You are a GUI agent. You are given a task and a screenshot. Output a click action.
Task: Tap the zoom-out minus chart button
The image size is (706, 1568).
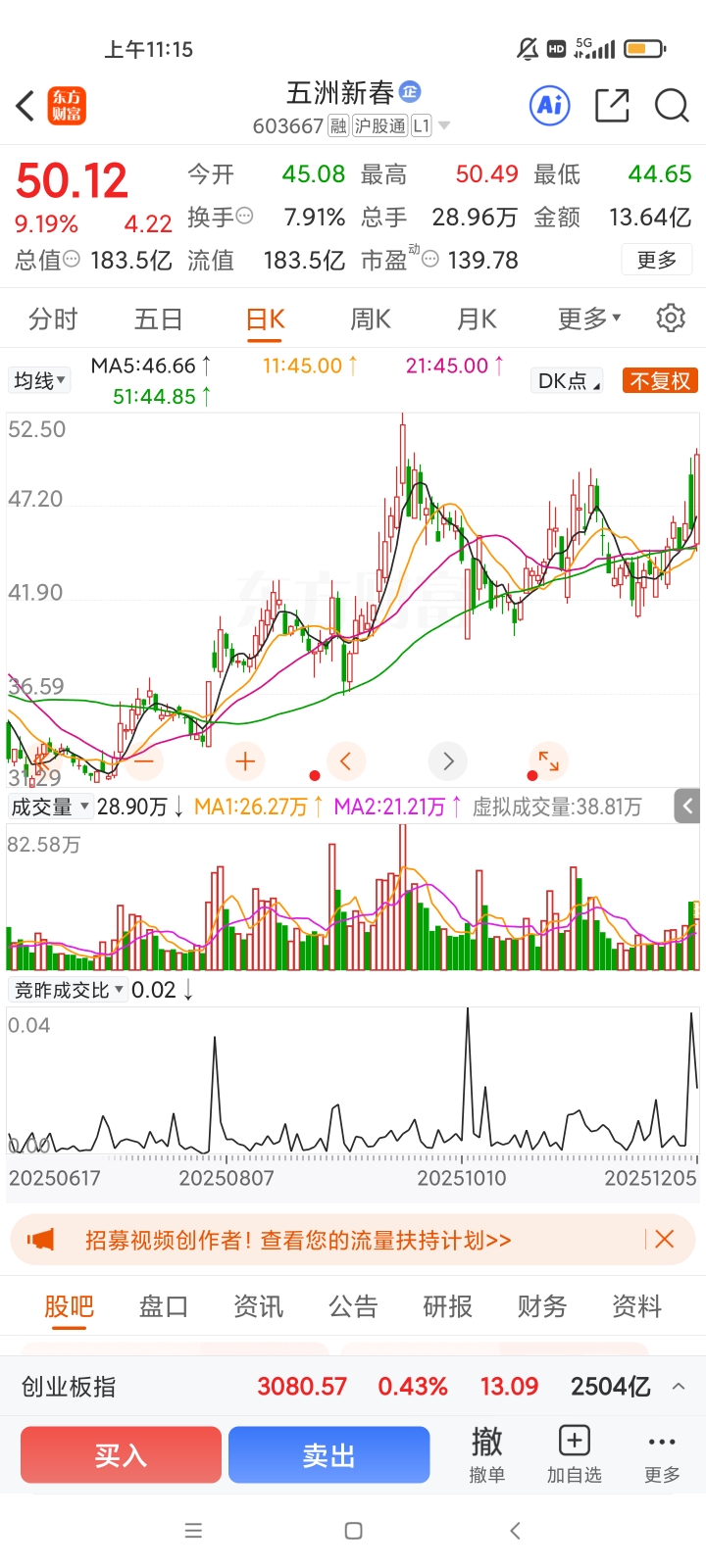click(144, 760)
